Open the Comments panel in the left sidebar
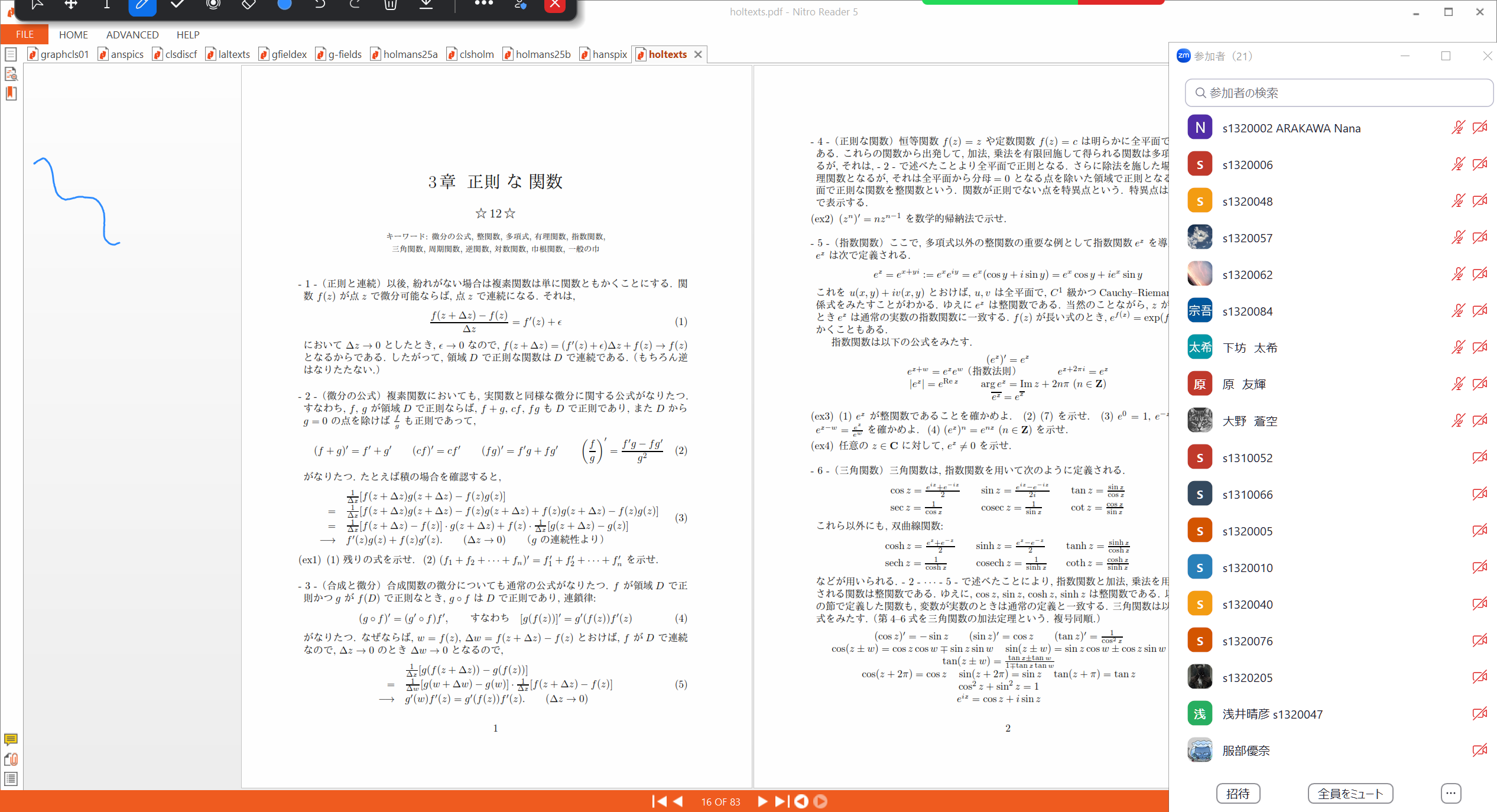Image resolution: width=1497 pixels, height=812 pixels. click(x=11, y=740)
